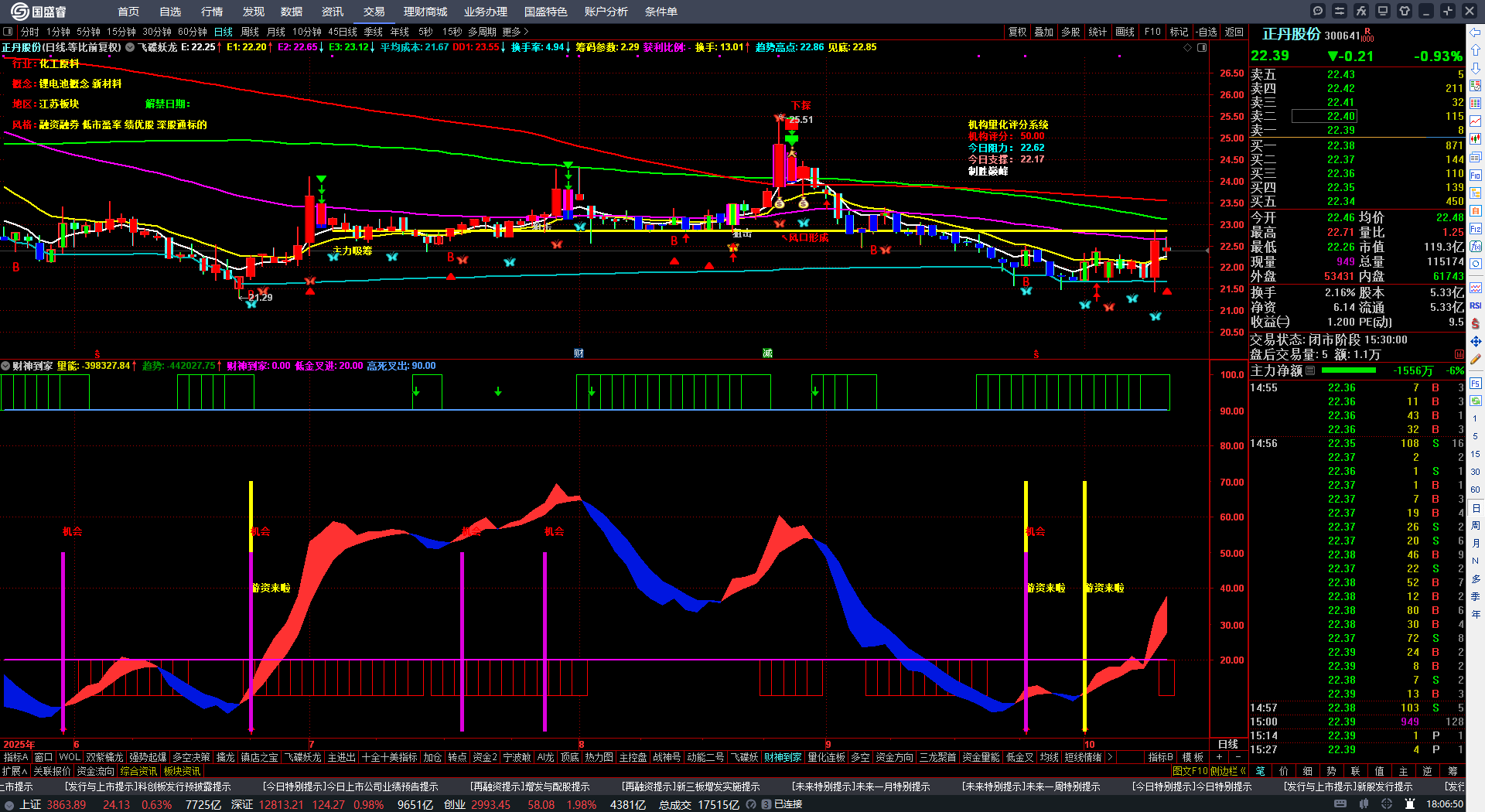Viewport: 1485px width, 812px height.
Task: Click the list icon beside 主力净额
Action: (1310, 370)
